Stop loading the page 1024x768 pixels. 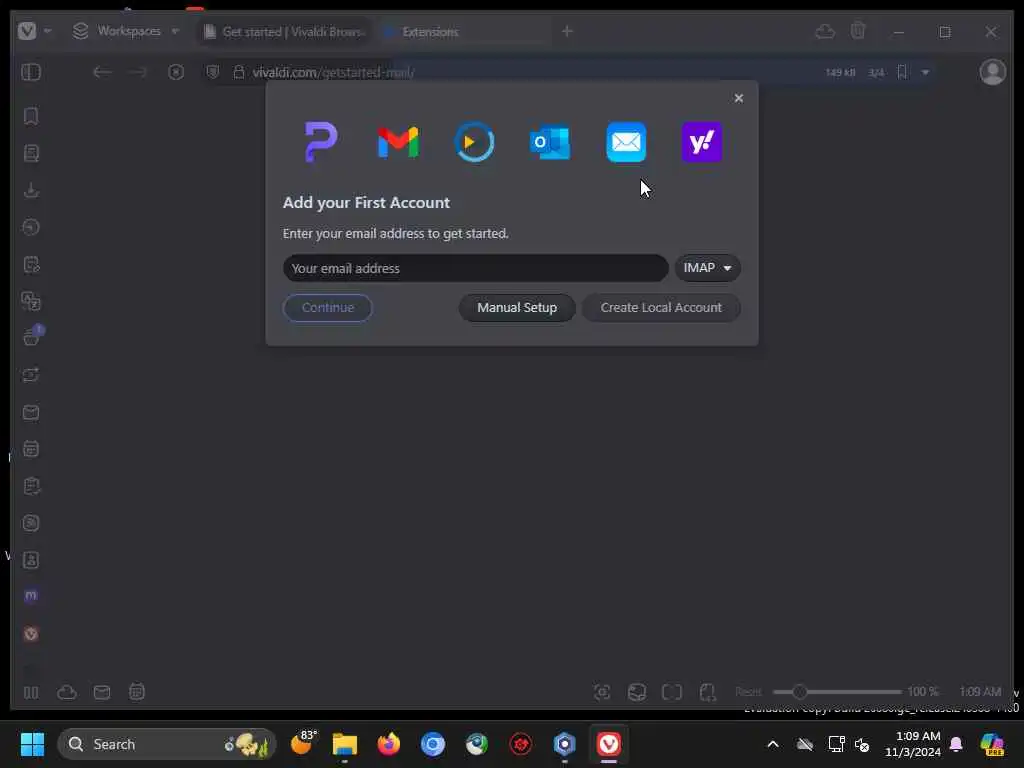[x=176, y=72]
